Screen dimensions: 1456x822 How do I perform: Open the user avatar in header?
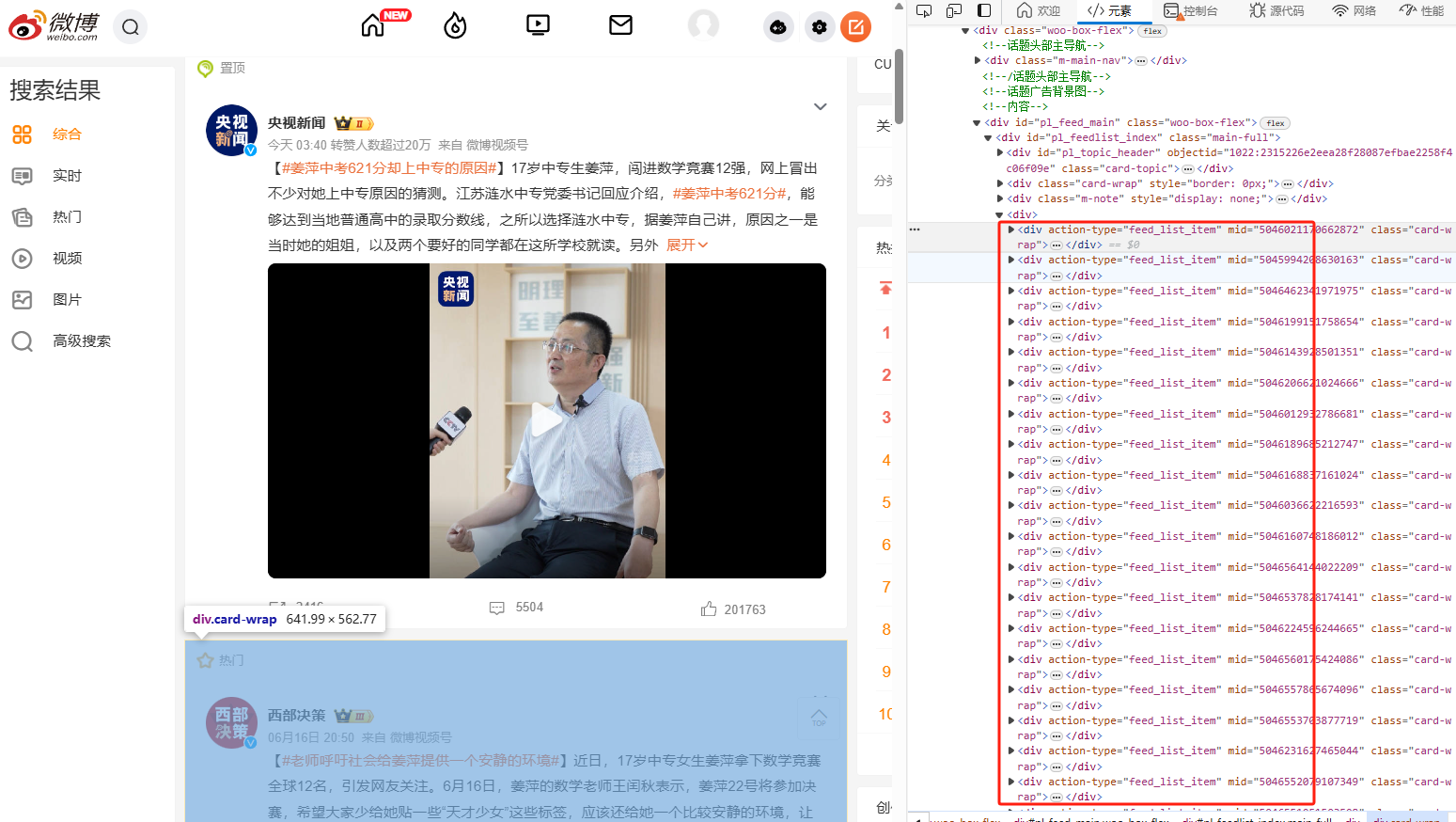coord(703,25)
